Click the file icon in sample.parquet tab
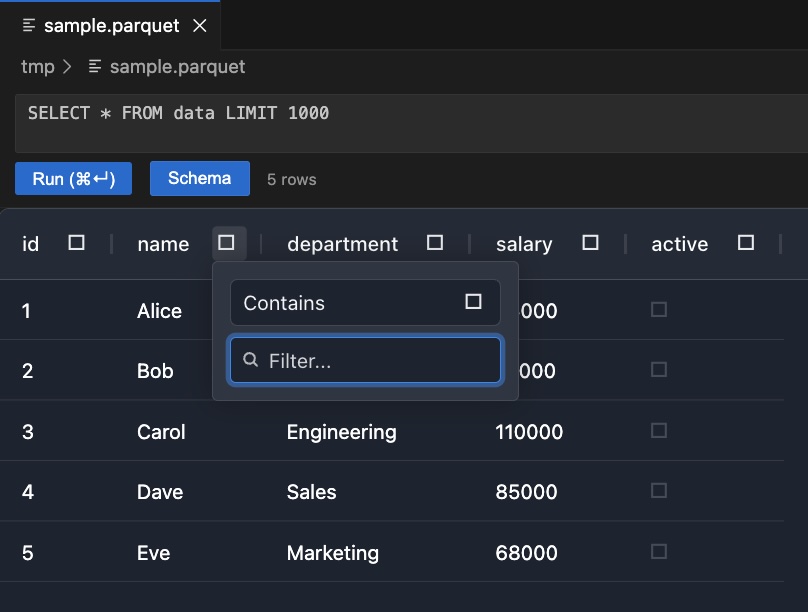 coord(29,25)
